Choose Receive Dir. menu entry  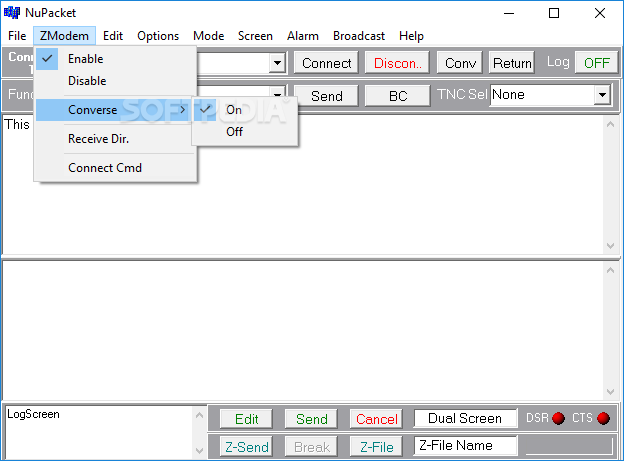(116, 139)
